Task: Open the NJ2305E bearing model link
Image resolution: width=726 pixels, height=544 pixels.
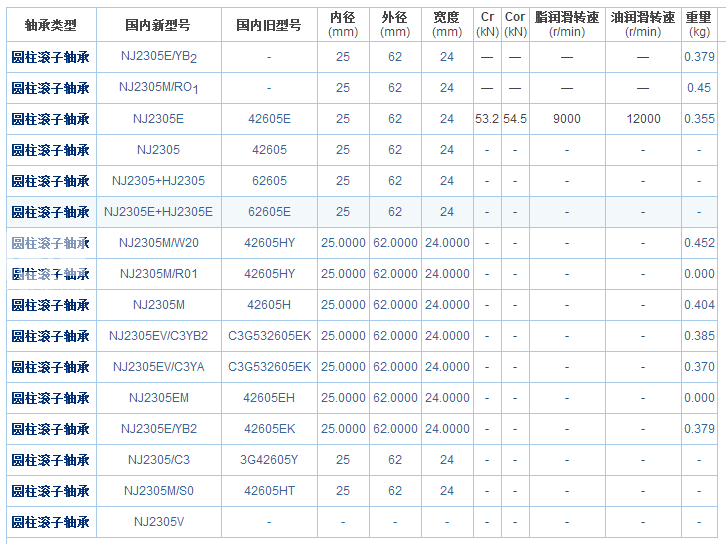Action: coord(158,119)
